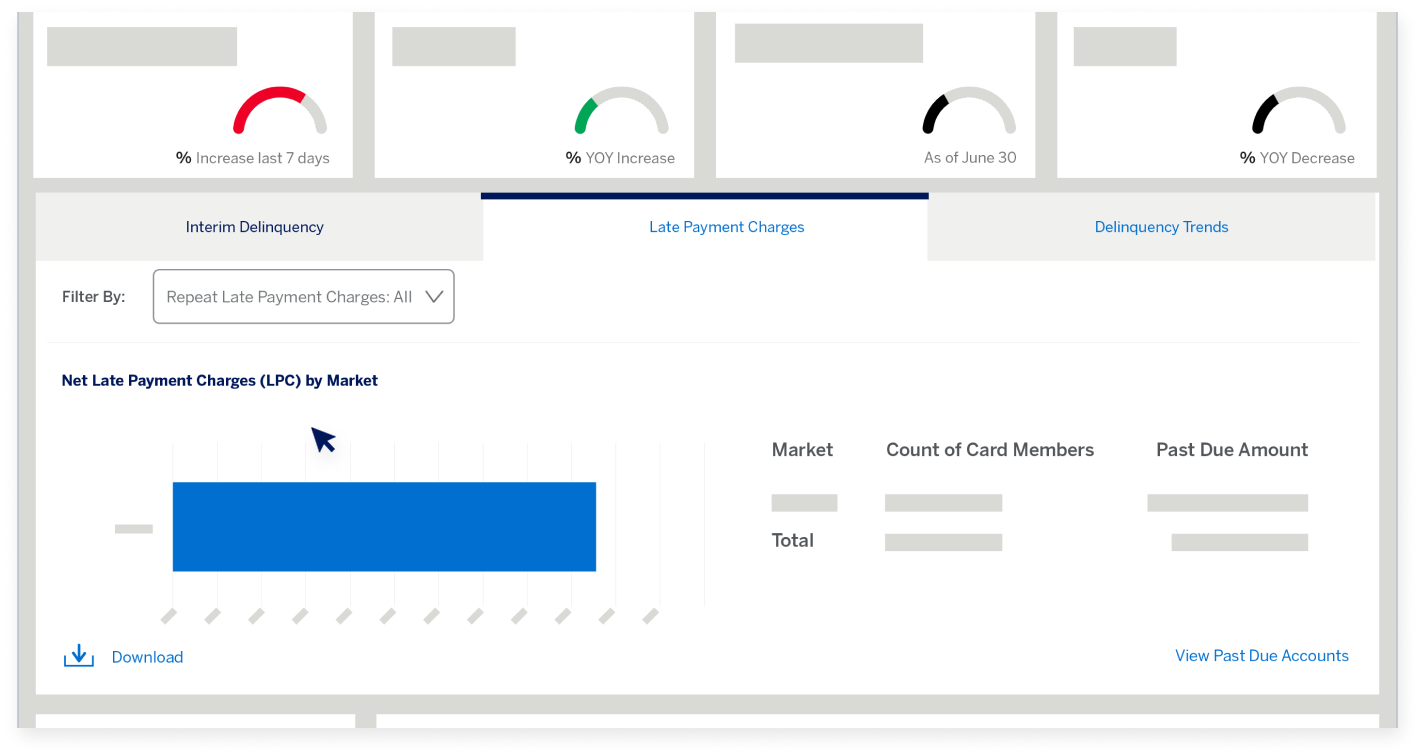Click the 'Net Late Payment Charges (LPC) by Market' title
The width and height of the screenshot is (1421, 756).
220,380
